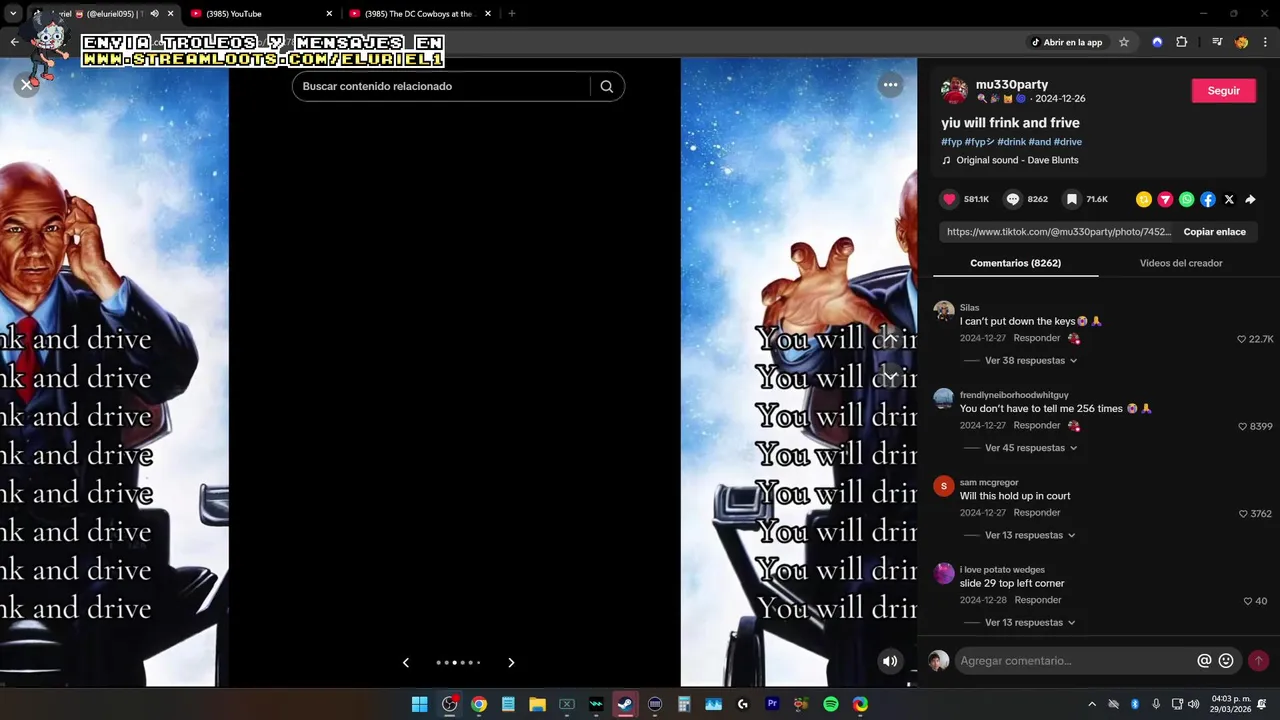Mute the tab audio speaker icon
The width and height of the screenshot is (1280, 720).
tap(154, 14)
